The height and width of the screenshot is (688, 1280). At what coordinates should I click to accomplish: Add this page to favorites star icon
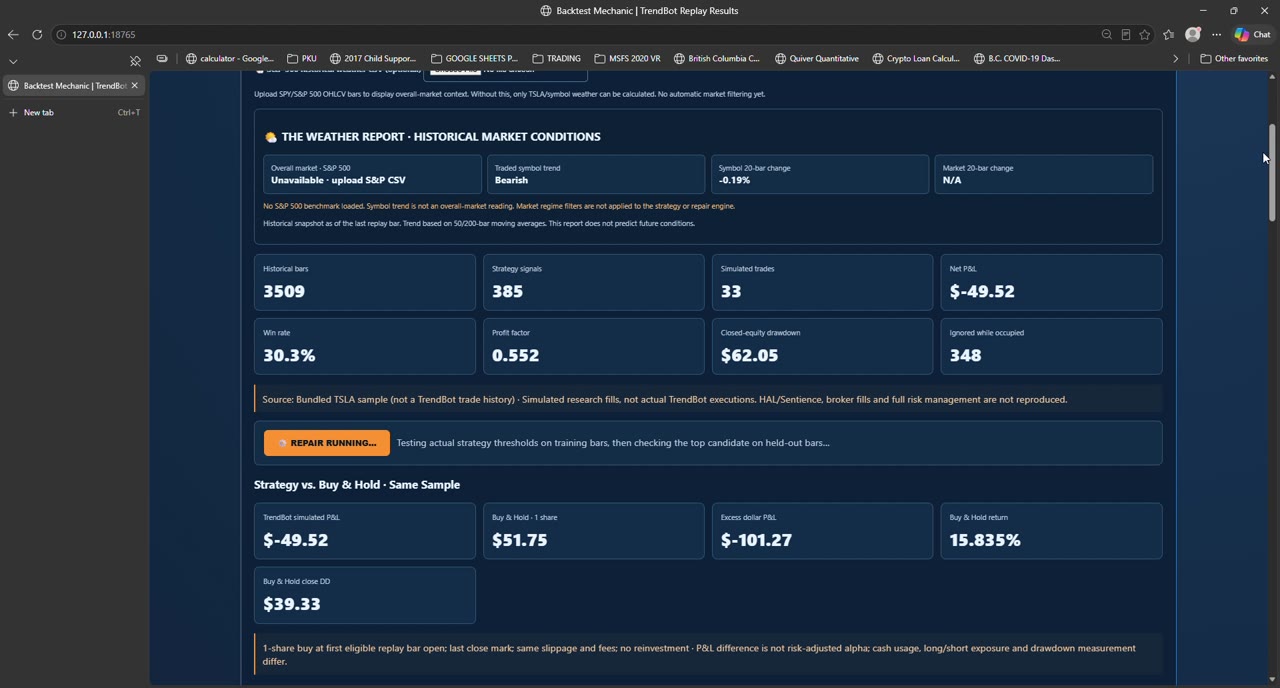(x=1145, y=34)
